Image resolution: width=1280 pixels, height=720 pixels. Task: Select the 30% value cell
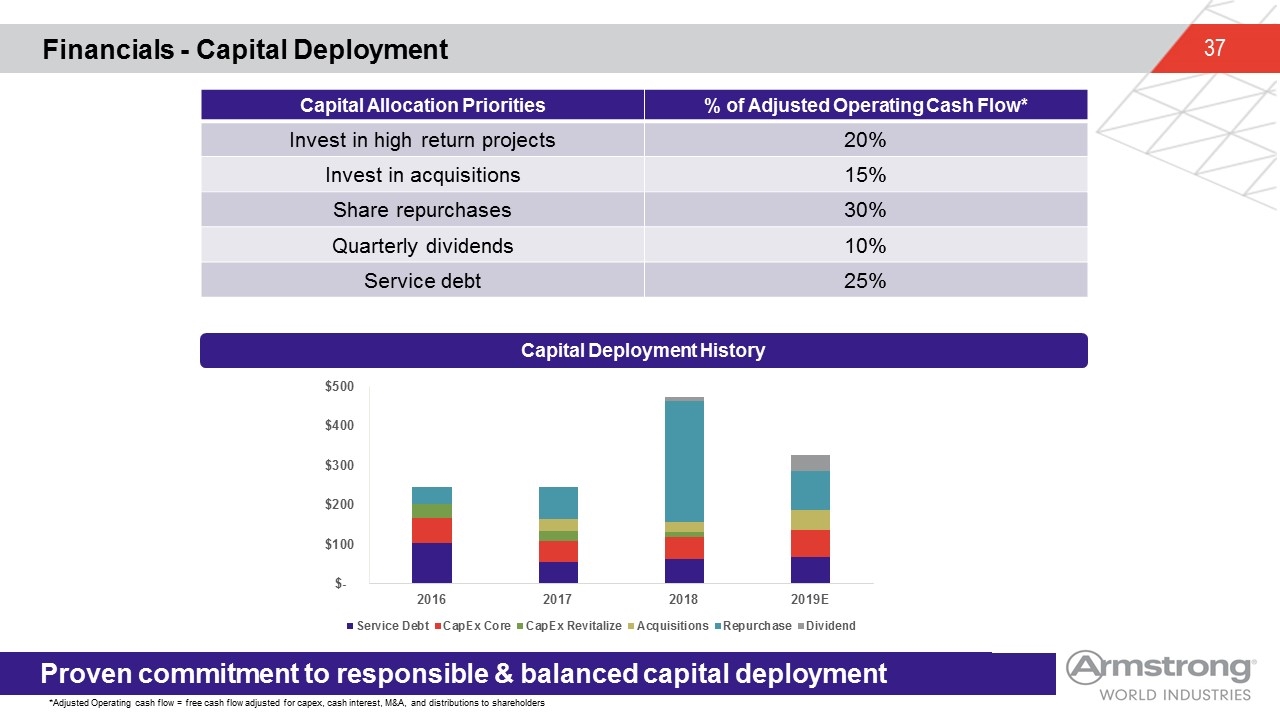pos(865,210)
